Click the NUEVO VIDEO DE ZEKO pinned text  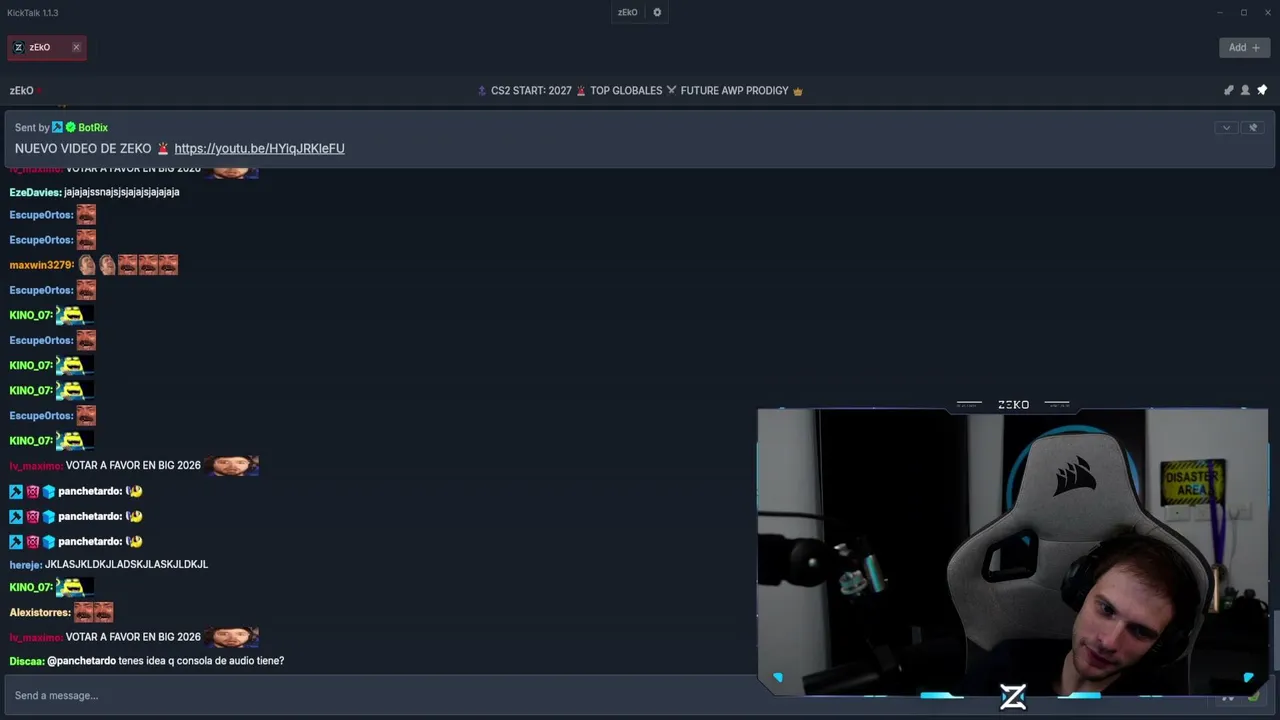point(83,149)
